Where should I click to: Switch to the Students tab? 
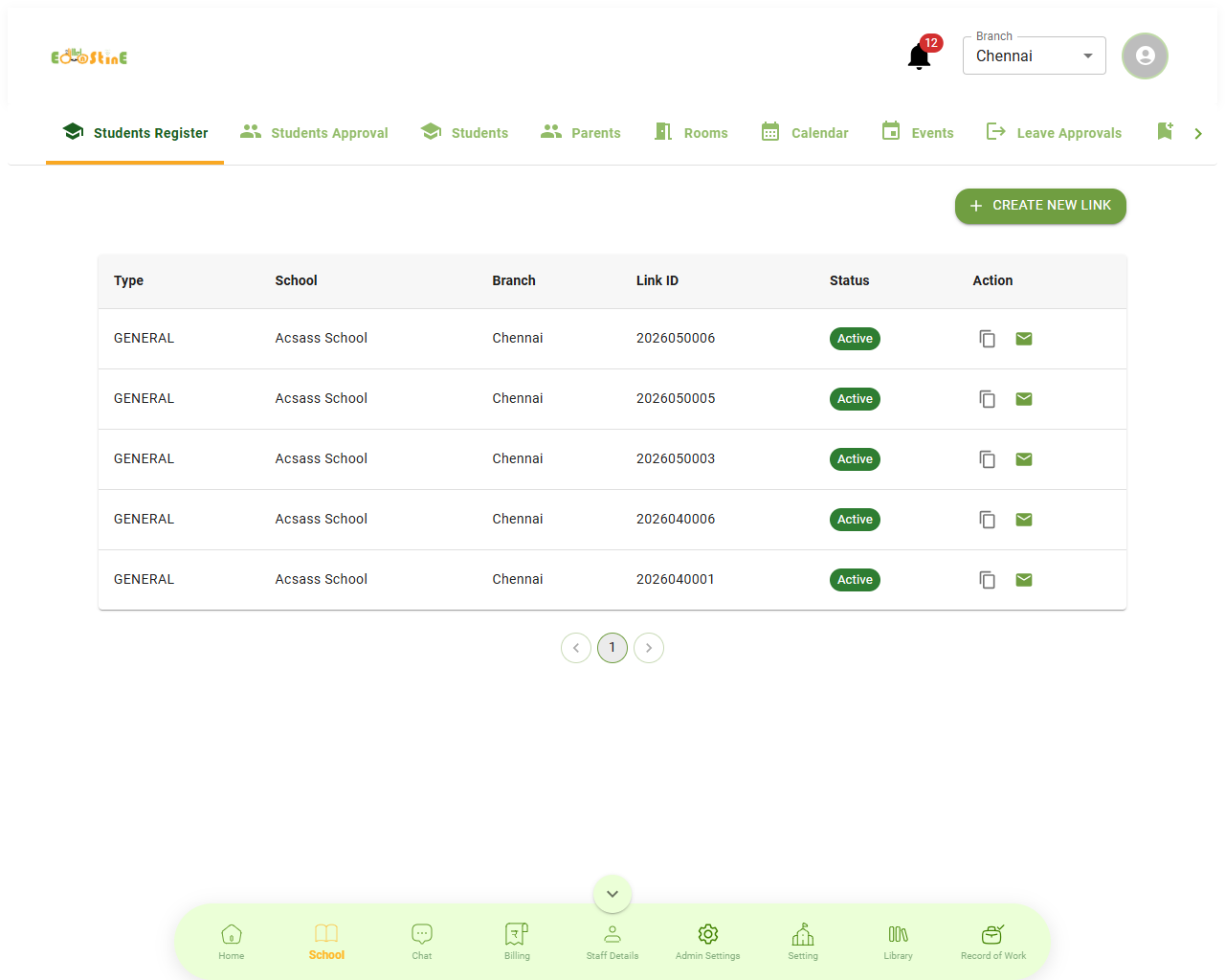tap(464, 133)
